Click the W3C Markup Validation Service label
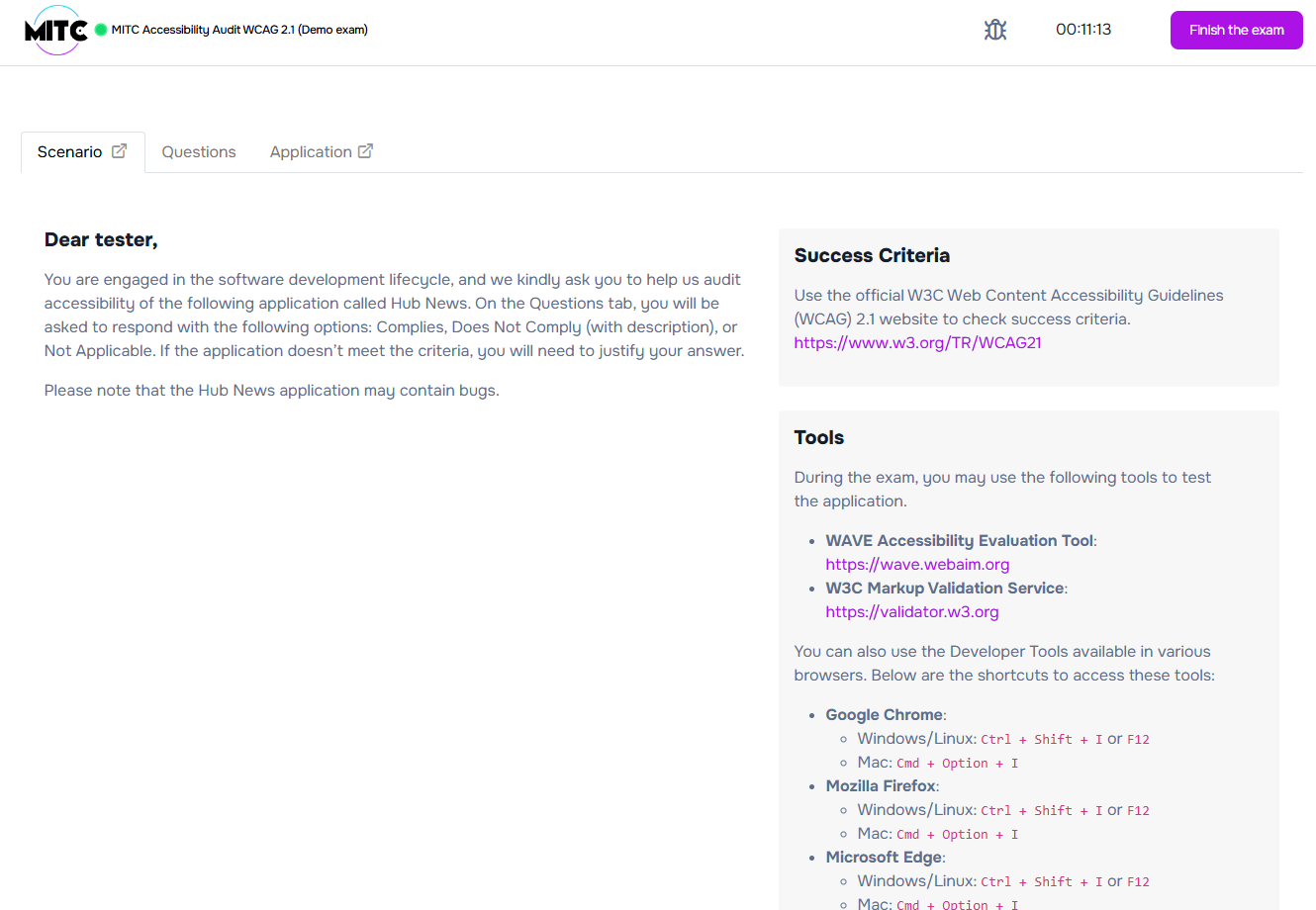This screenshot has width=1316, height=910. 944,588
